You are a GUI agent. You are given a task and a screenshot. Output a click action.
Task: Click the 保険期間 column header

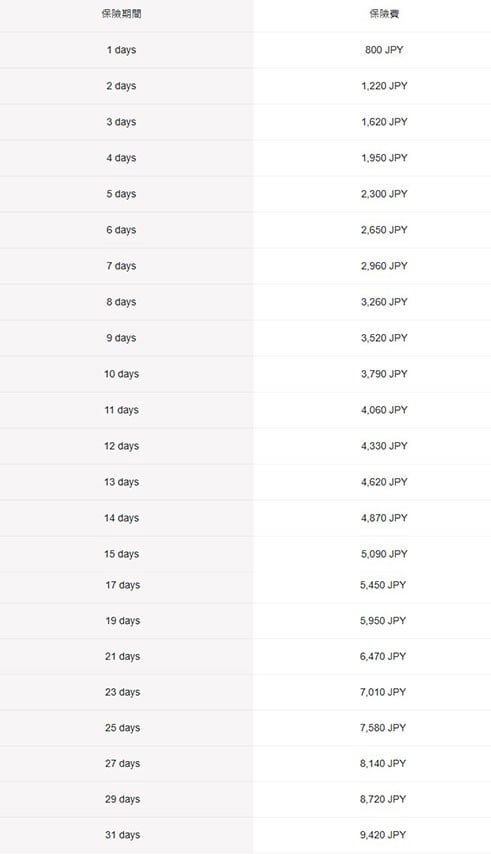pyautogui.click(x=121, y=14)
